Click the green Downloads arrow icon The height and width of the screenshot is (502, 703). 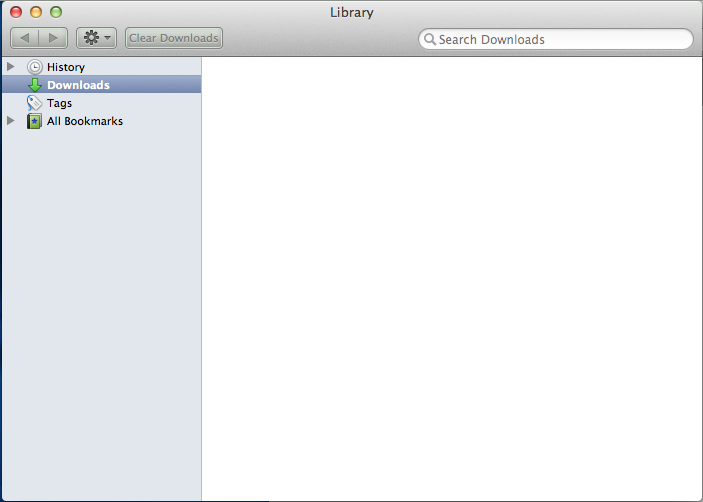pyautogui.click(x=35, y=85)
